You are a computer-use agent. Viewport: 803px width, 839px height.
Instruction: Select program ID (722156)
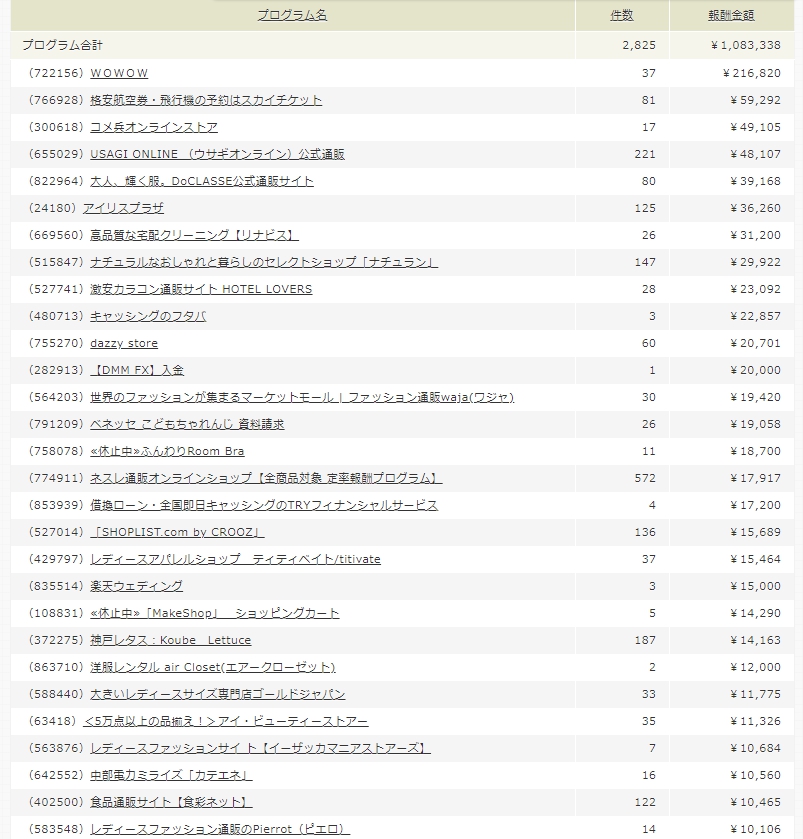[x=56, y=73]
